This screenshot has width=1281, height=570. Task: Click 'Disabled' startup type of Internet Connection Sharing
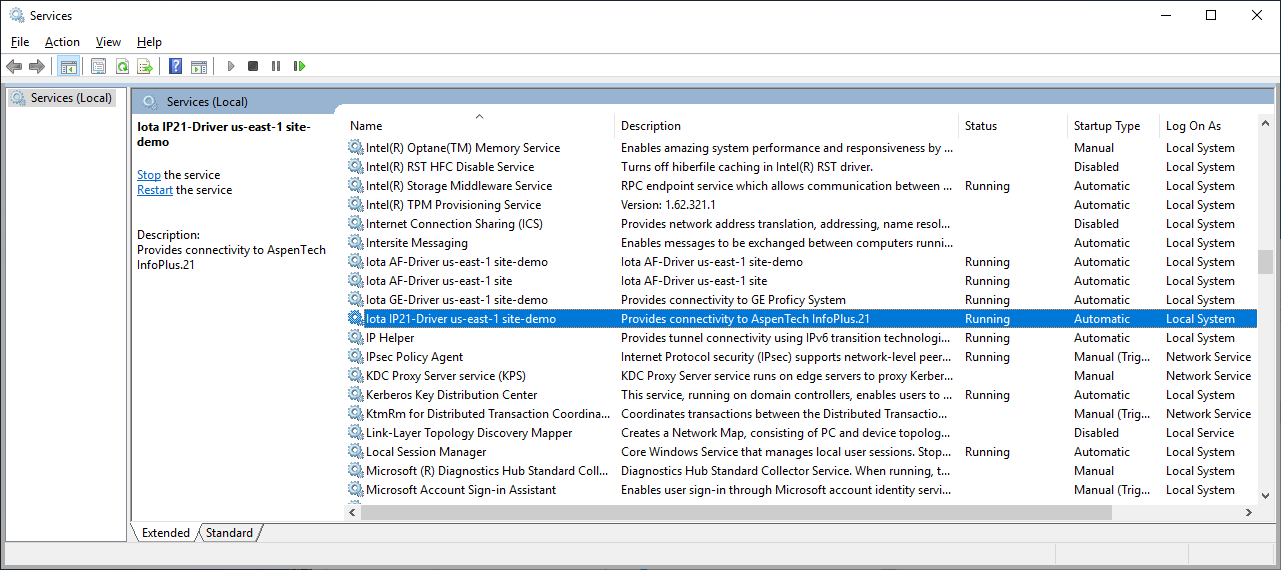(x=1096, y=224)
